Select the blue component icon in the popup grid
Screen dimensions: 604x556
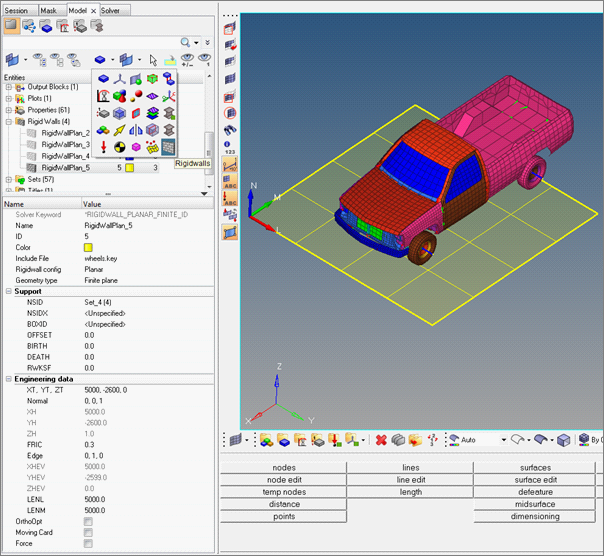click(x=103, y=79)
